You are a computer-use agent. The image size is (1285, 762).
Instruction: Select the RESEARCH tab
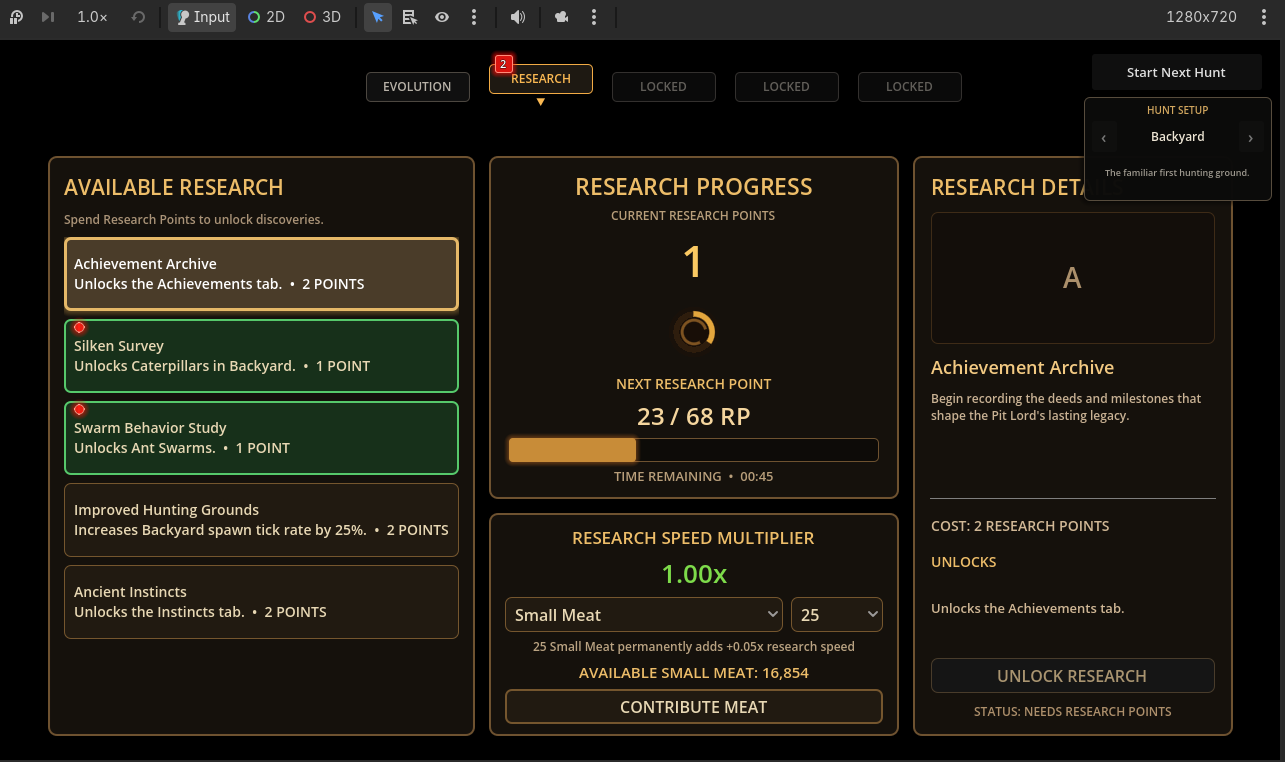541,79
